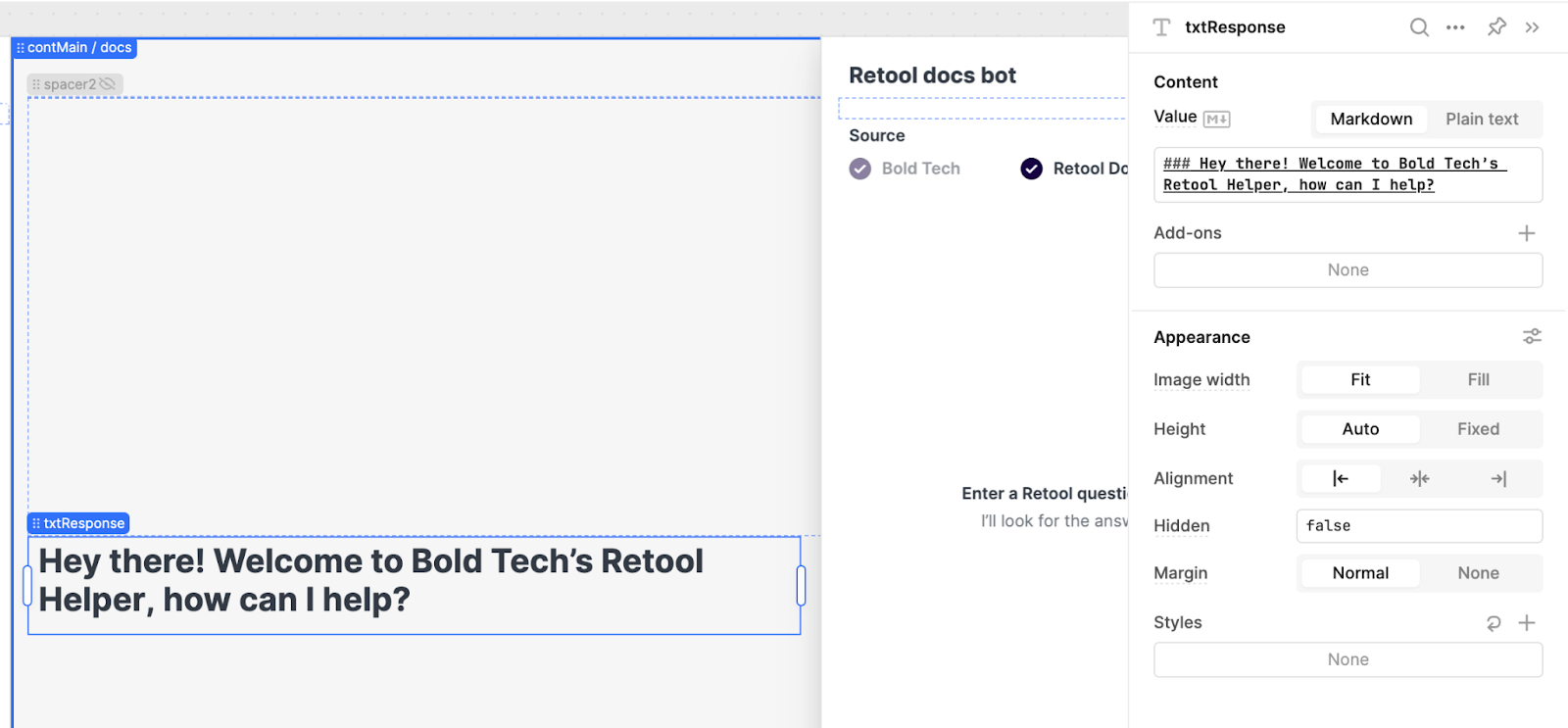This screenshot has height=728, width=1568.
Task: Click the txtResponse component name in inspector
Action: (x=1235, y=27)
